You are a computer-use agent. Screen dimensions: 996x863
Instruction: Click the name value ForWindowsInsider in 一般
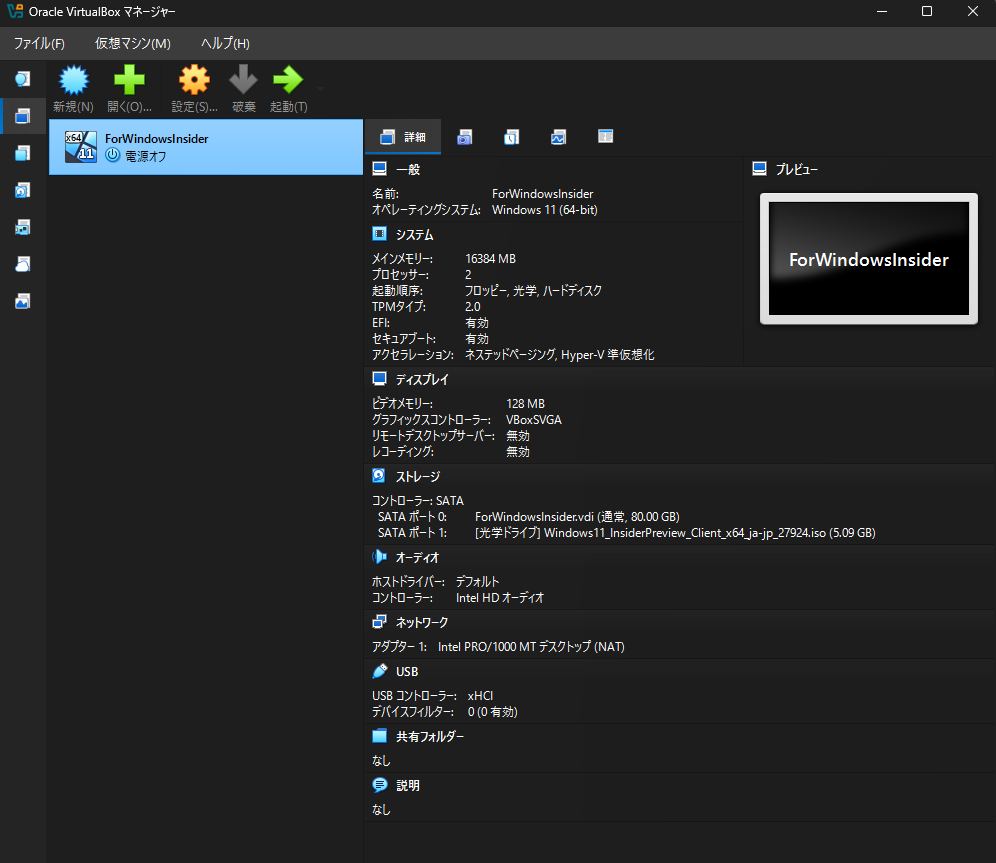[x=542, y=194]
